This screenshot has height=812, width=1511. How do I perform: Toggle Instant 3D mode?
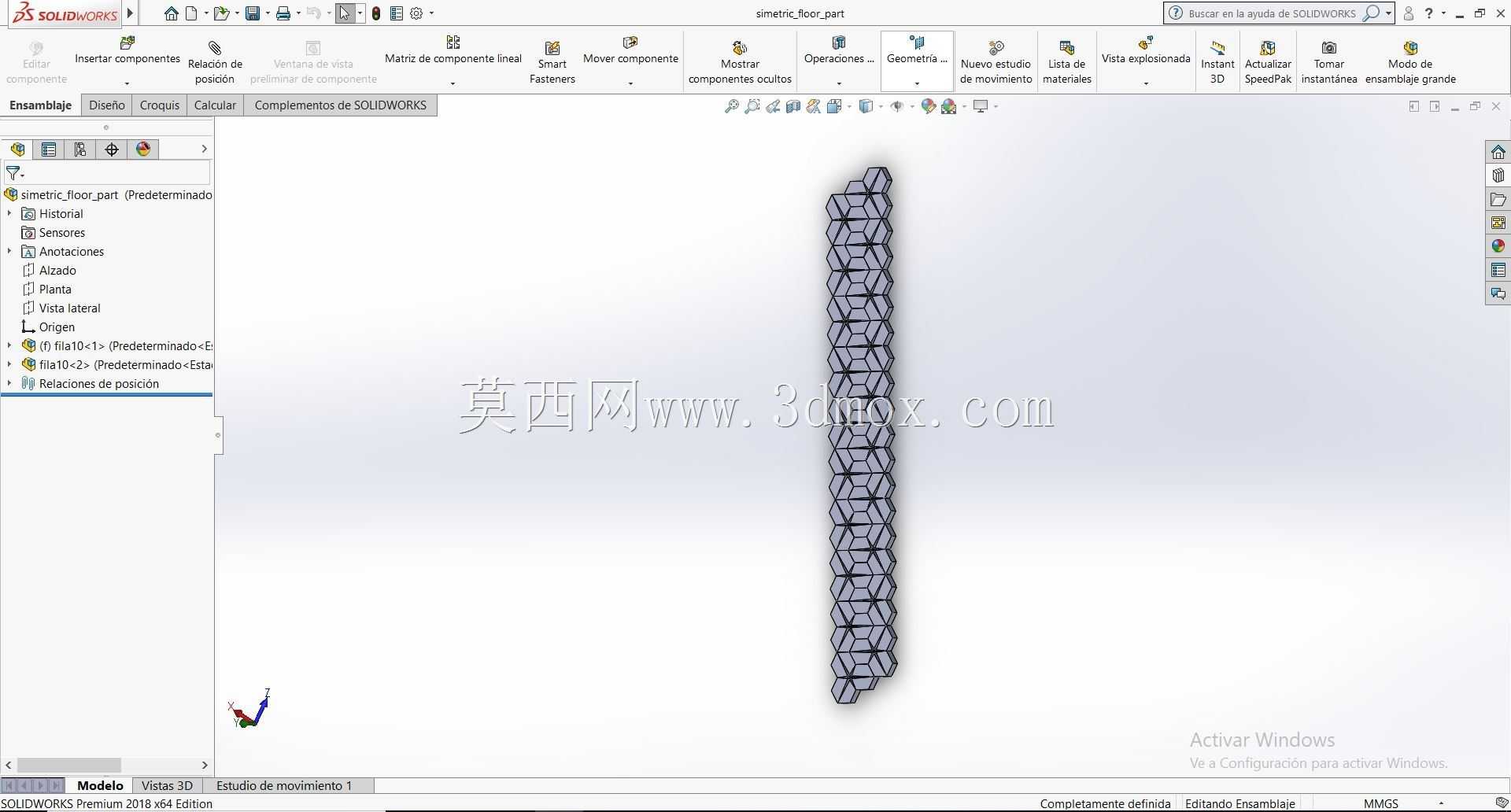[x=1217, y=61]
